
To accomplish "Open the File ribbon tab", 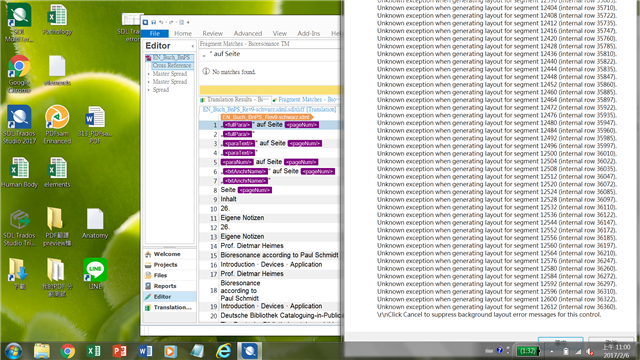I will click(x=155, y=33).
